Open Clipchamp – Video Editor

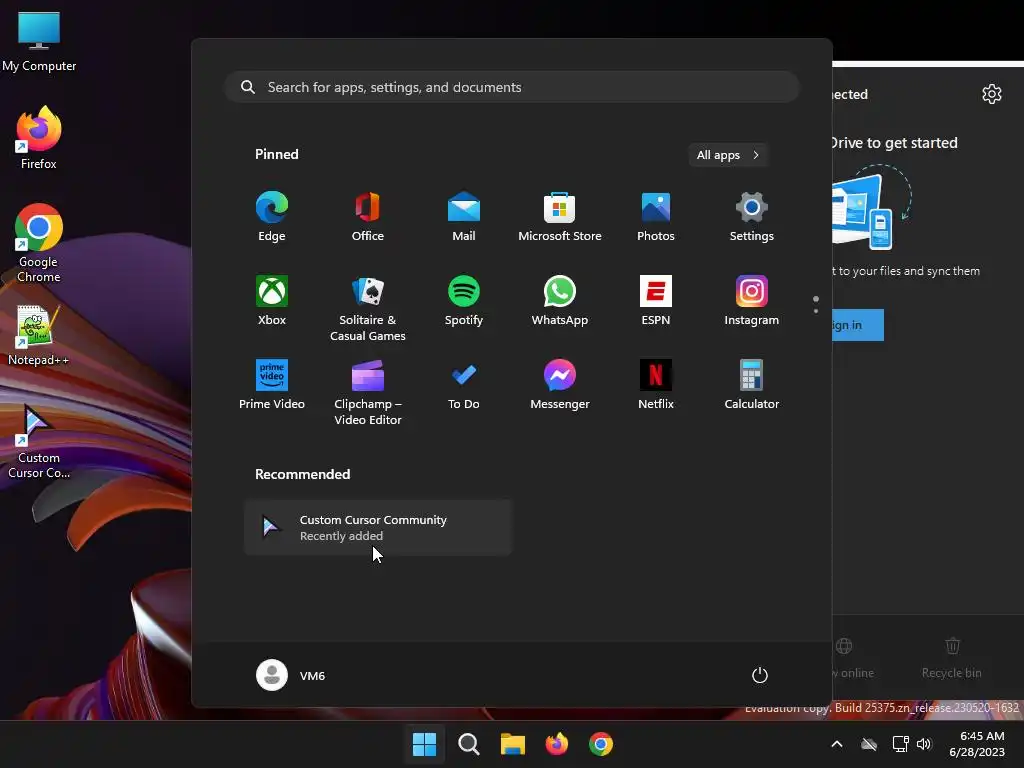tap(368, 393)
